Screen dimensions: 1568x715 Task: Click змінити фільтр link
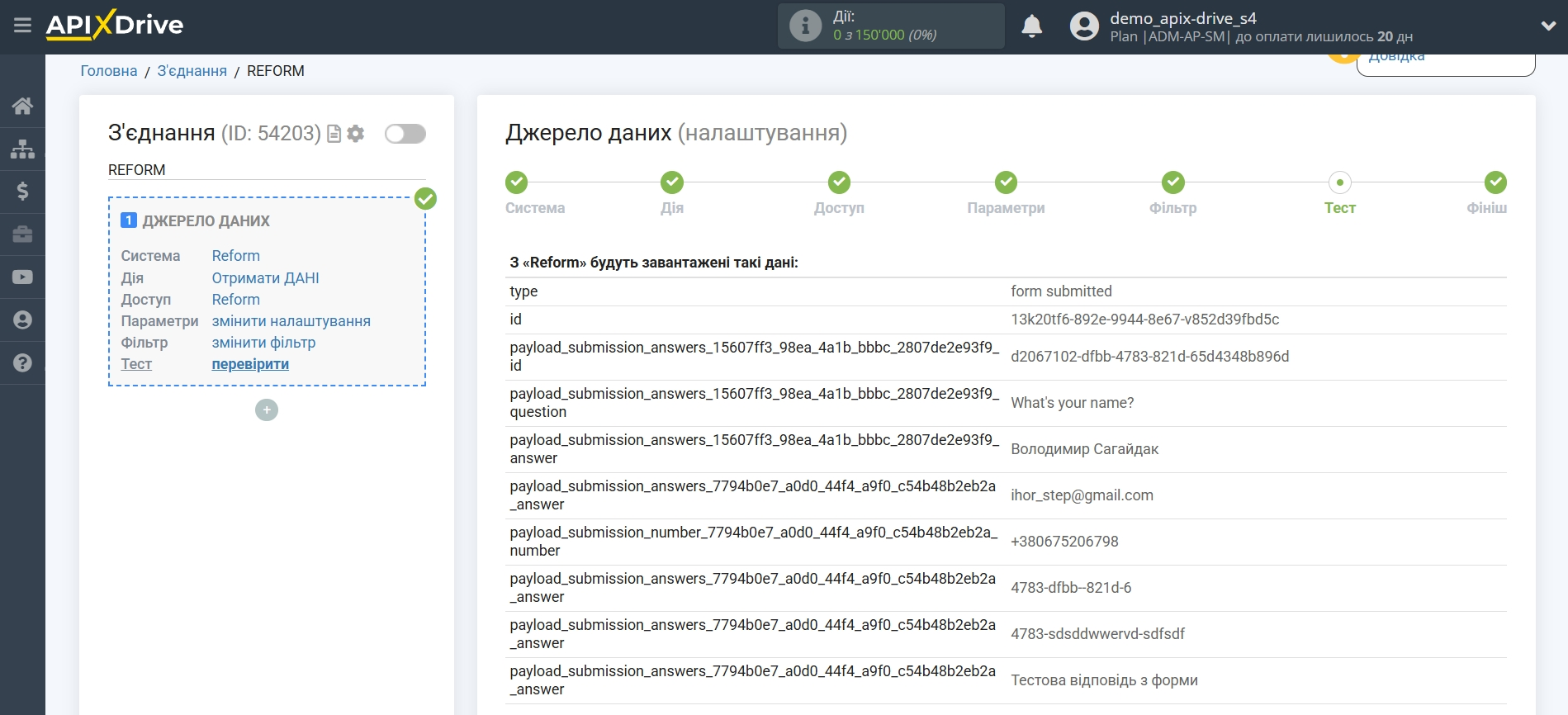(264, 343)
